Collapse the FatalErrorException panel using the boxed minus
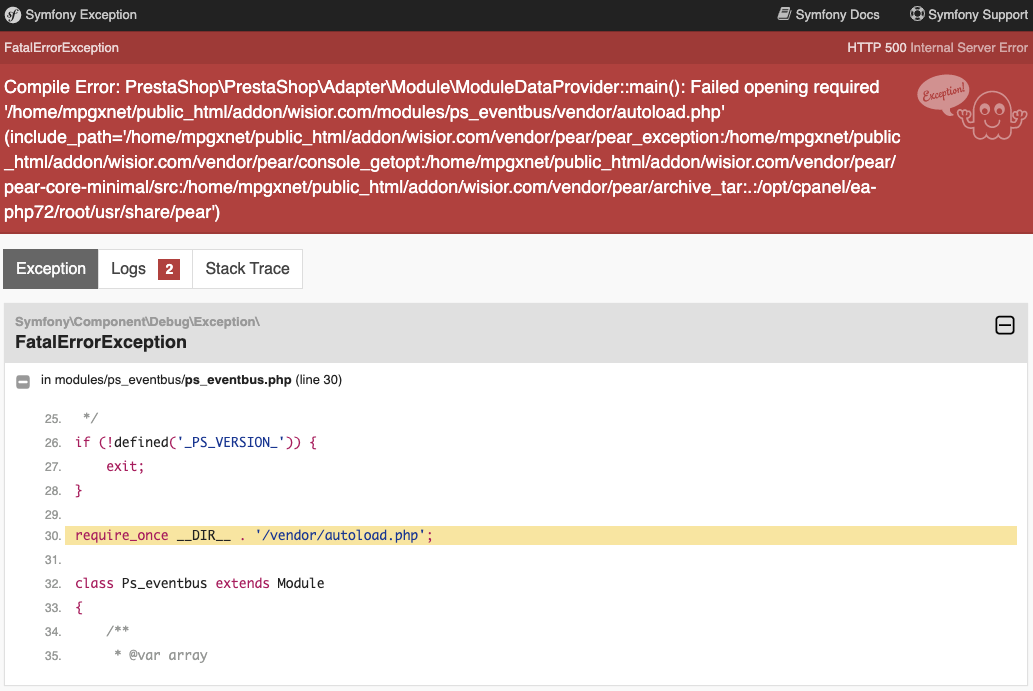1033x691 pixels. 1004,325
